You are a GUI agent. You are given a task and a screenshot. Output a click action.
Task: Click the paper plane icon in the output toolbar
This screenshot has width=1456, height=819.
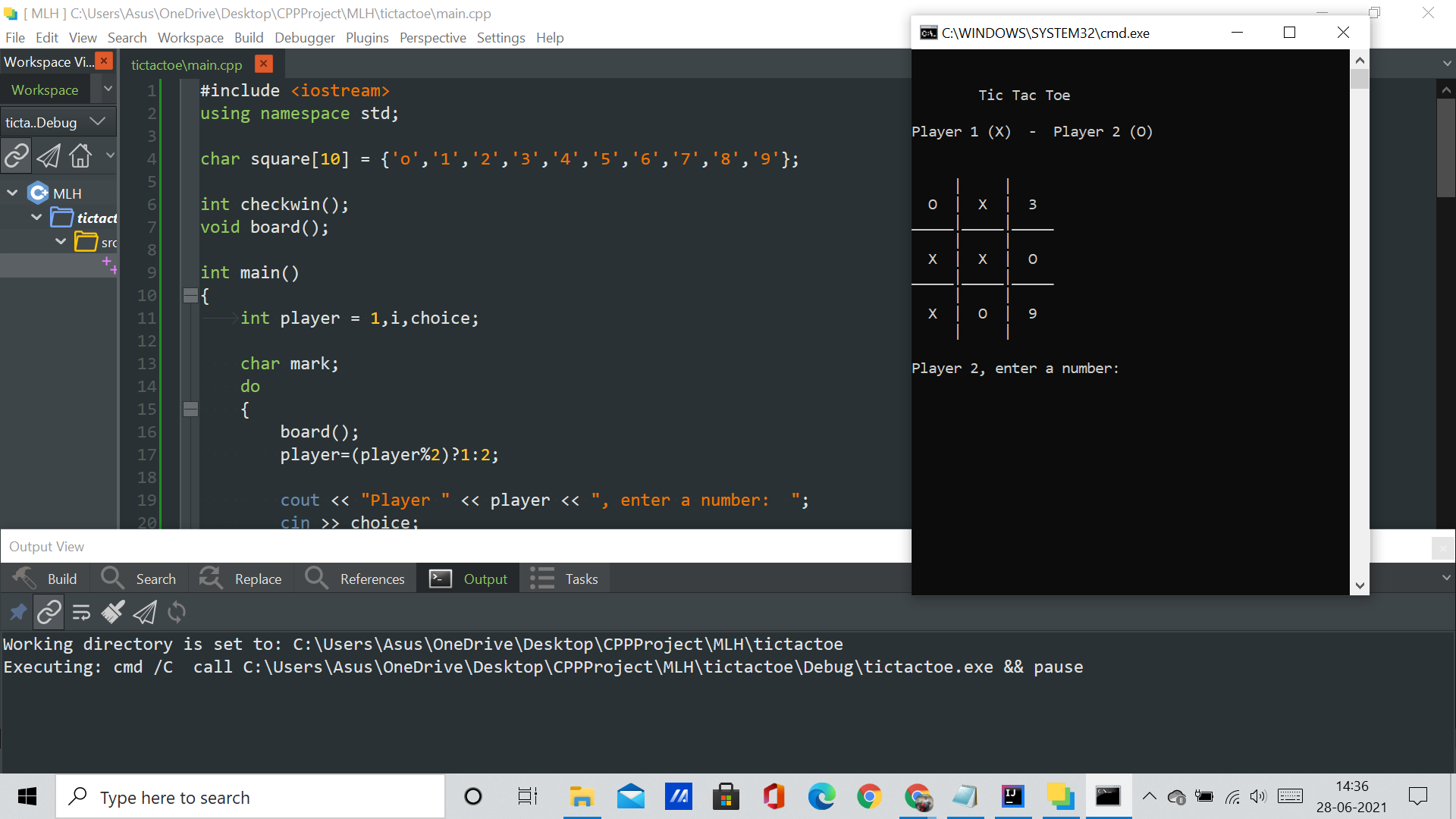pyautogui.click(x=145, y=612)
